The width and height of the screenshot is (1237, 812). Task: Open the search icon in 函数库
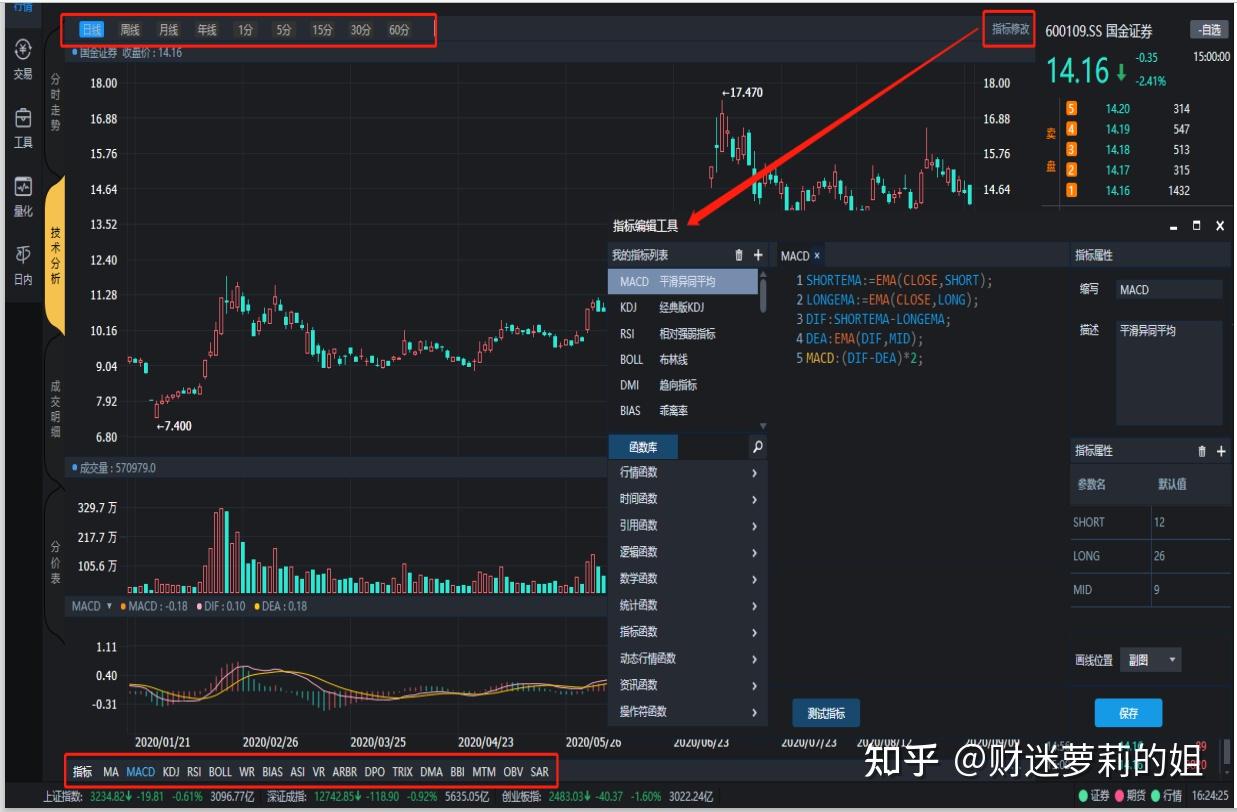tap(757, 446)
